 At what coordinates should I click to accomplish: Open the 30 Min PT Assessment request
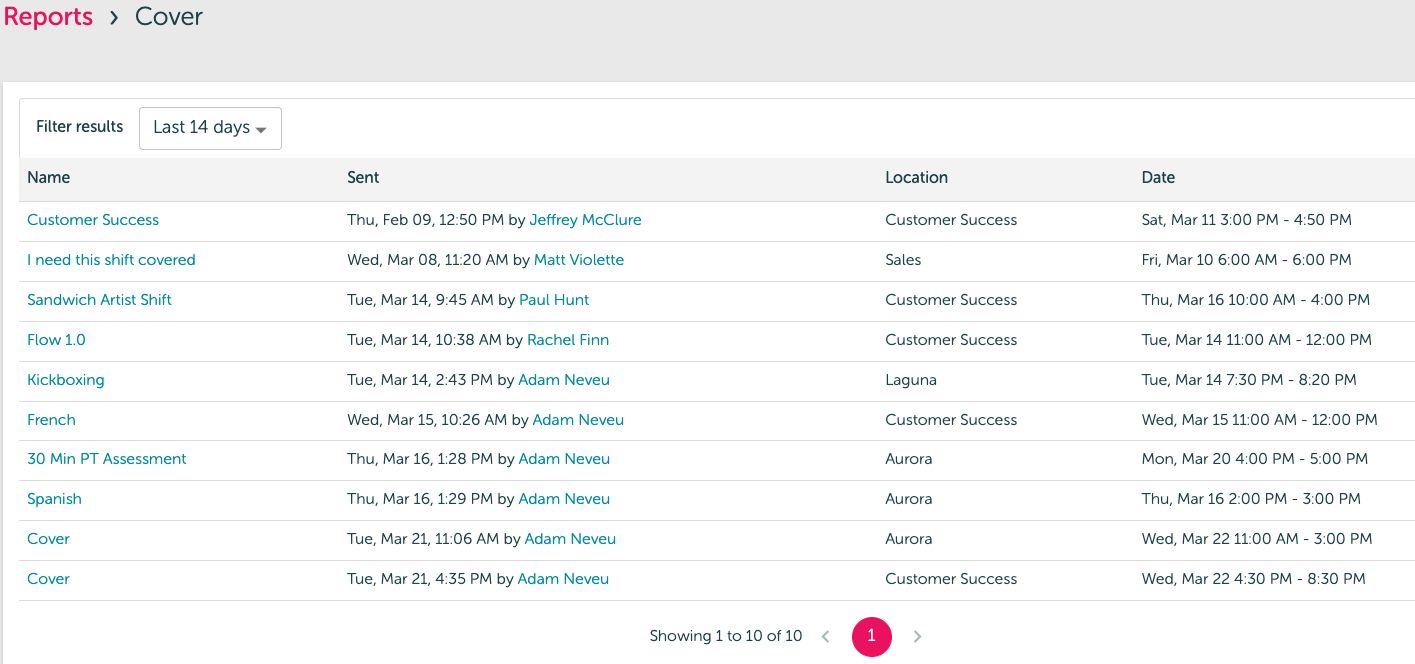[x=107, y=459]
